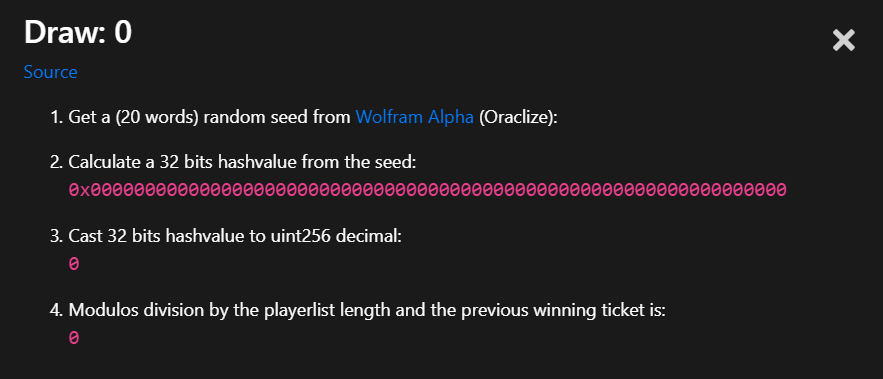Click the step number 2 marker
This screenshot has width=883, height=379.
click(56, 162)
